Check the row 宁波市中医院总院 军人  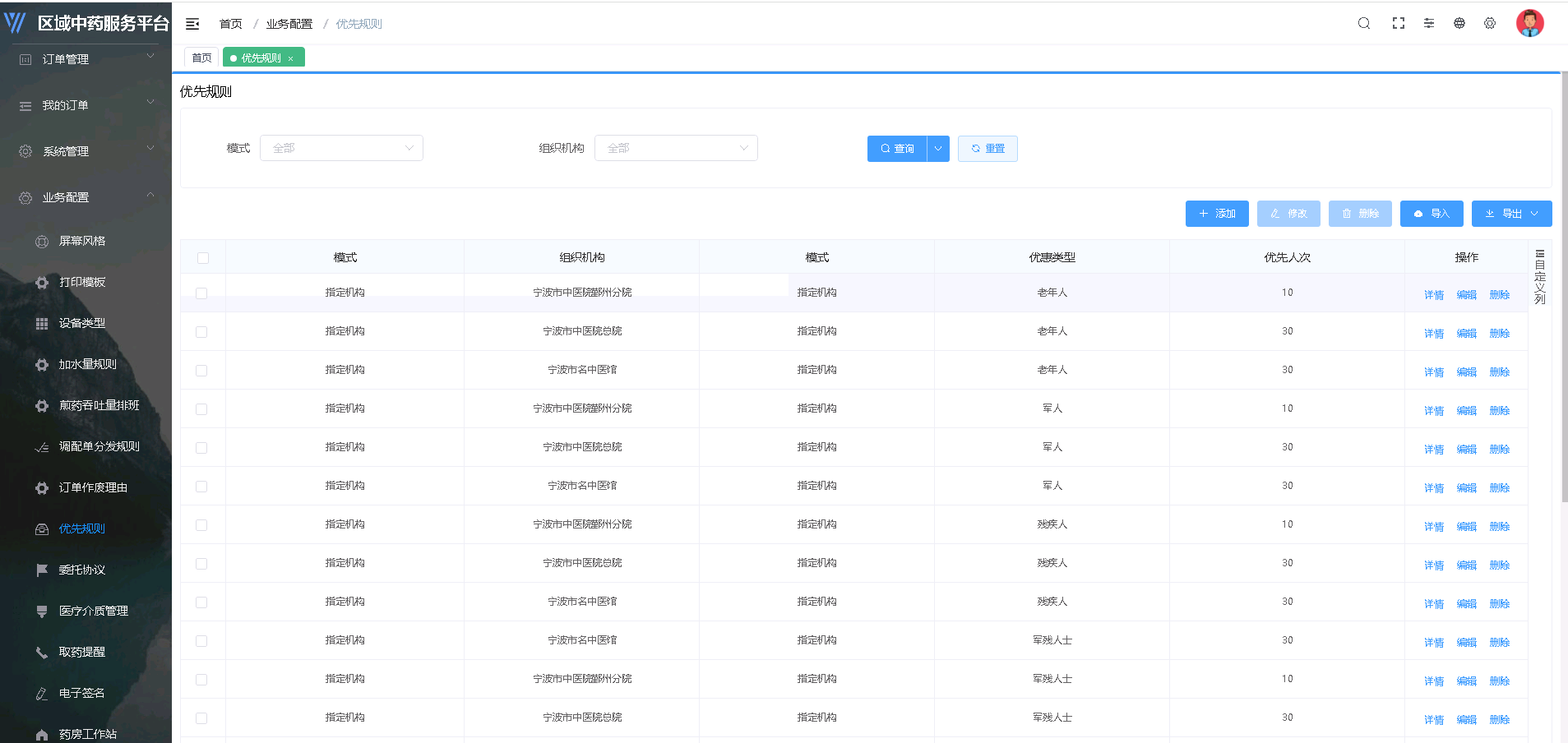click(201, 448)
